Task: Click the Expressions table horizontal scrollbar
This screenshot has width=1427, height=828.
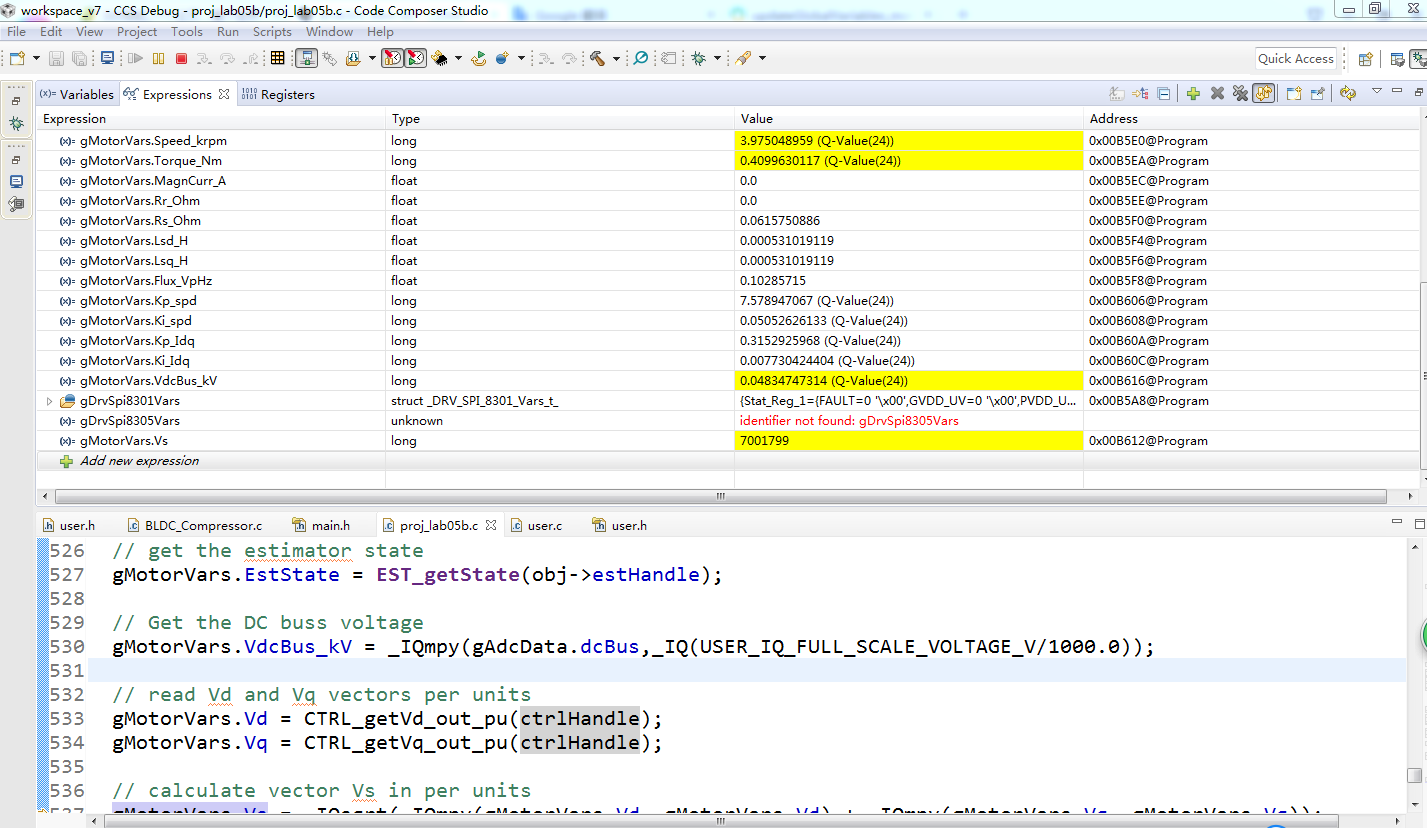Action: pyautogui.click(x=720, y=496)
